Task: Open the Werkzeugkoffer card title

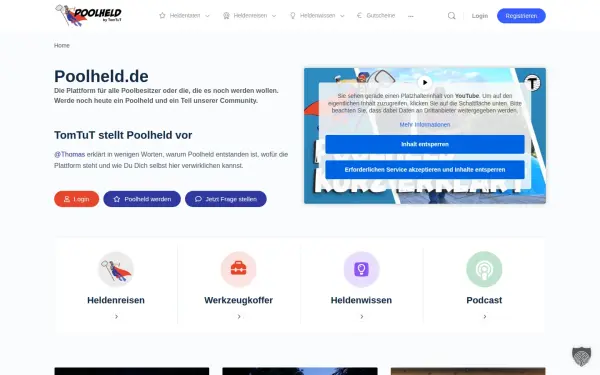Action: coord(238,300)
